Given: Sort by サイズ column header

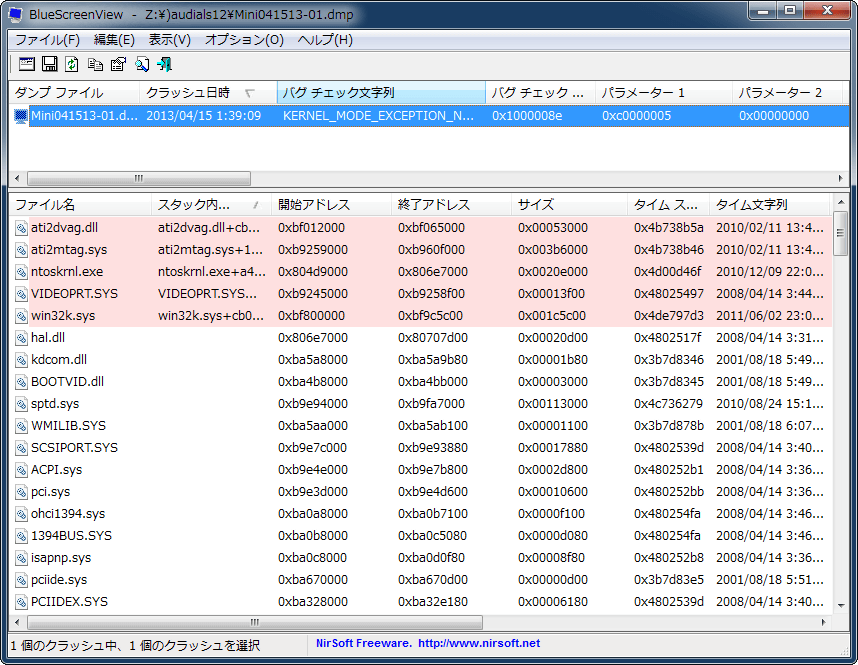Looking at the screenshot, I should tap(570, 205).
